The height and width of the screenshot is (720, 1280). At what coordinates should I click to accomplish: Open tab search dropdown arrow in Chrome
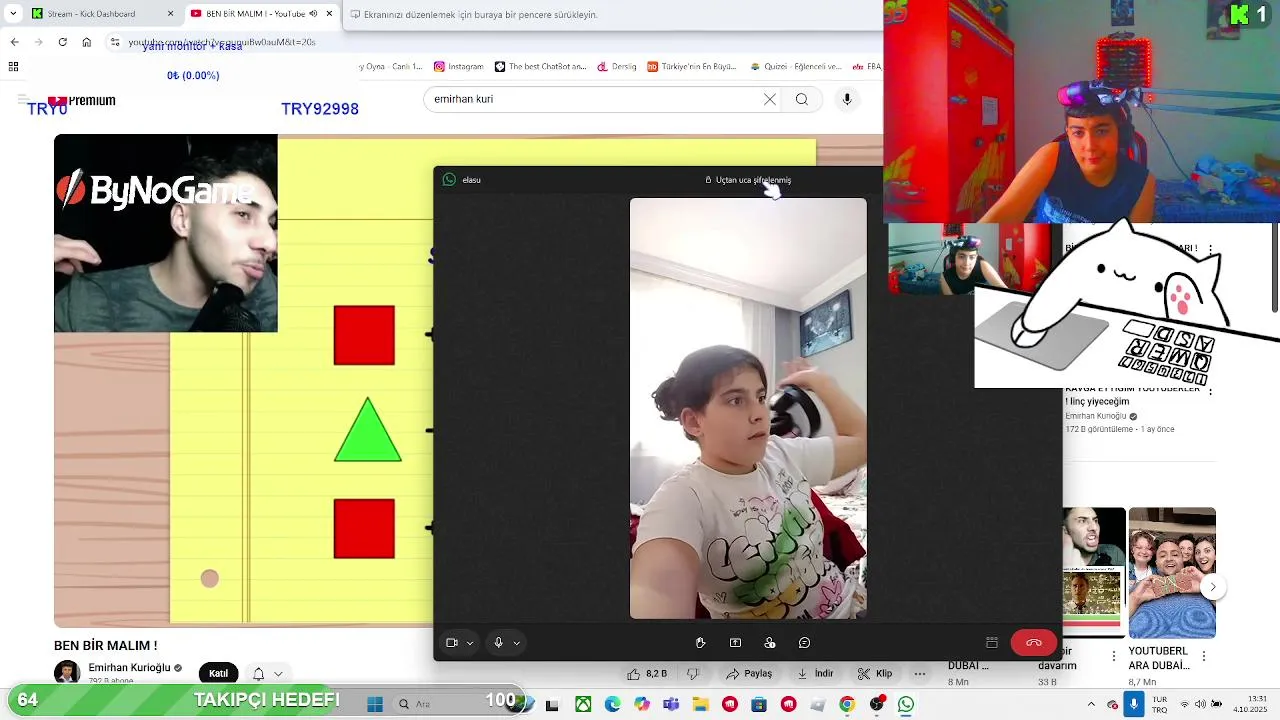pyautogui.click(x=13, y=14)
